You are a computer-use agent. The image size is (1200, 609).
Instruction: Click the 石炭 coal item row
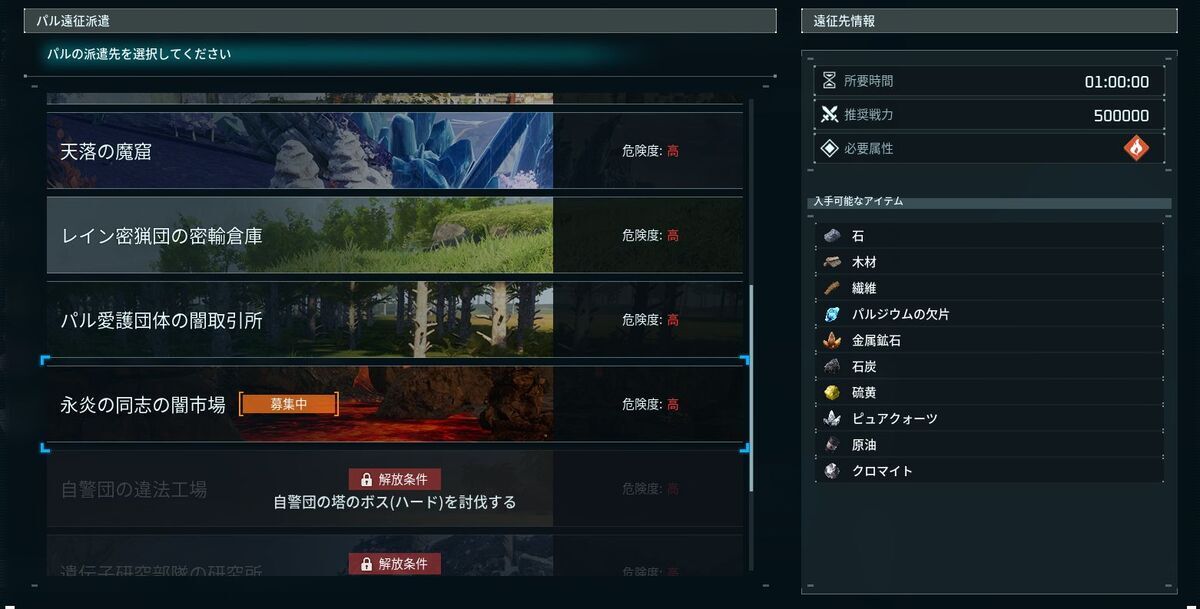tap(990, 366)
